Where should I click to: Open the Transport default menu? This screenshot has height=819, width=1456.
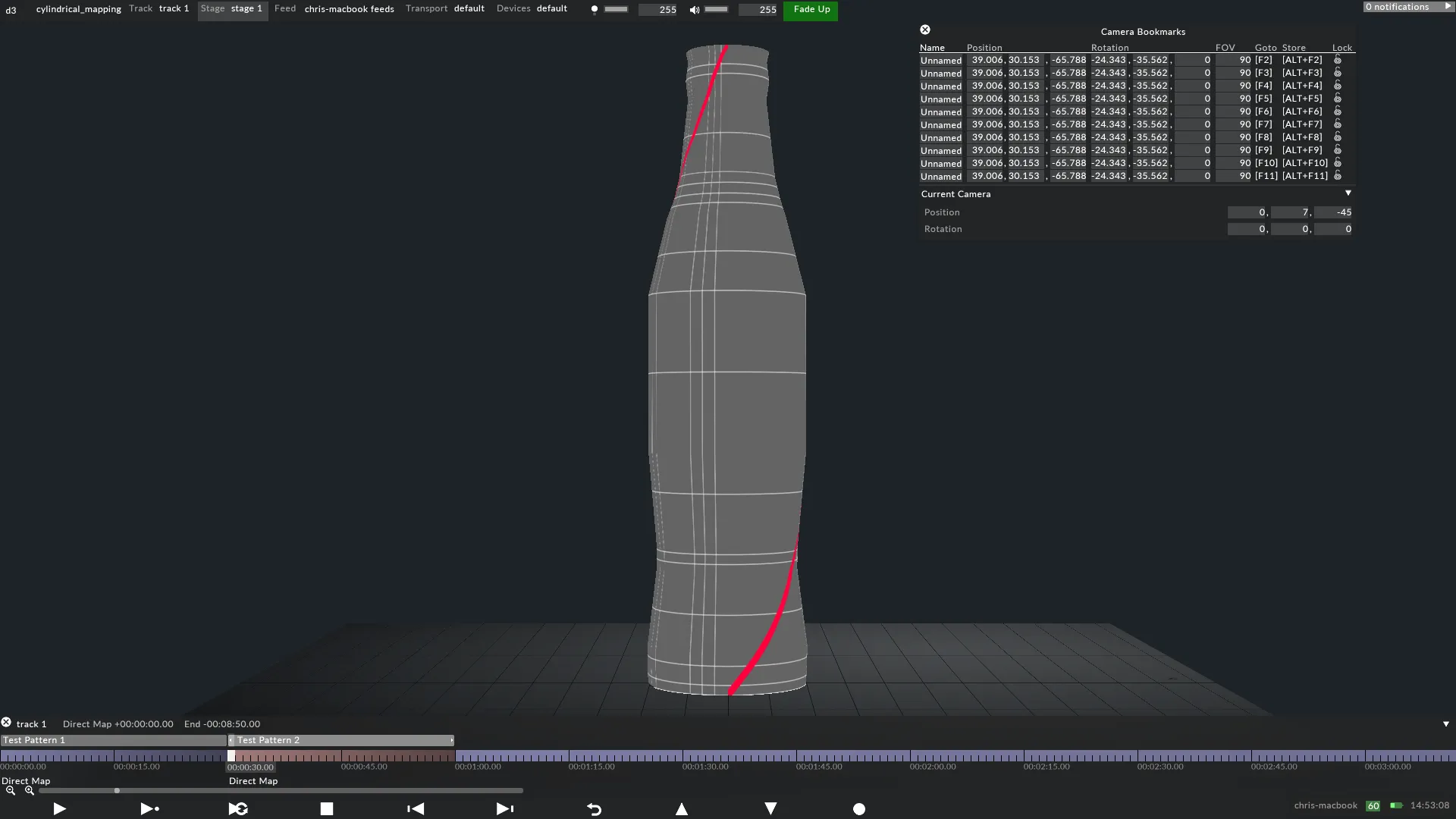click(469, 8)
